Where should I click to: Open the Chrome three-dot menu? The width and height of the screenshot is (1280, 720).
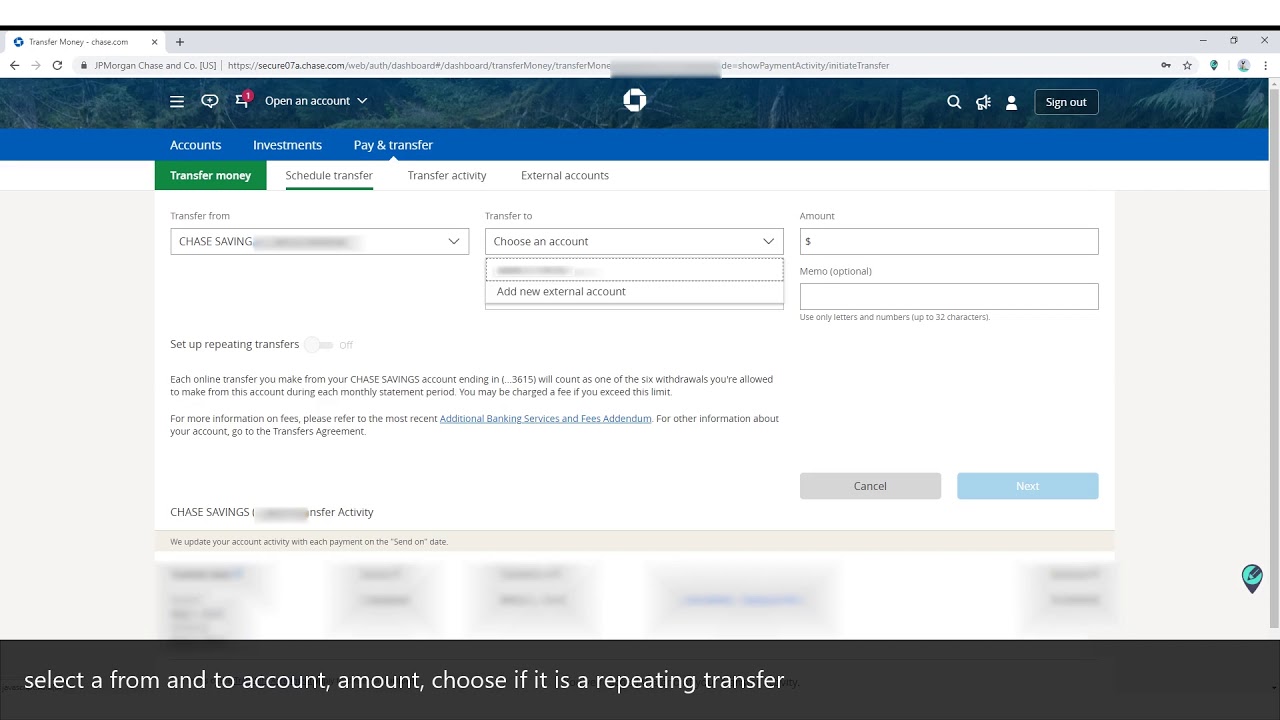pos(1265,65)
